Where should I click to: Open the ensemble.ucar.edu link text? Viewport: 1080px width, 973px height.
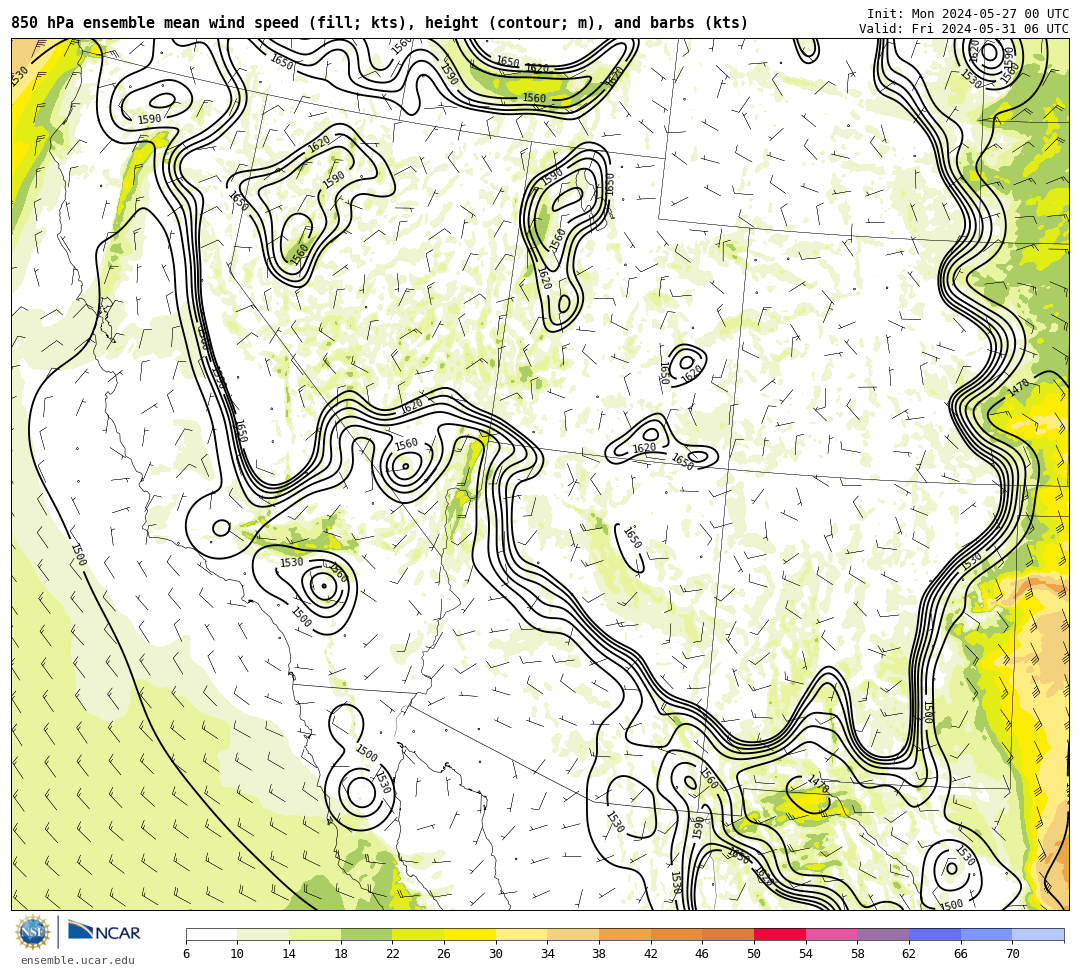(x=78, y=960)
